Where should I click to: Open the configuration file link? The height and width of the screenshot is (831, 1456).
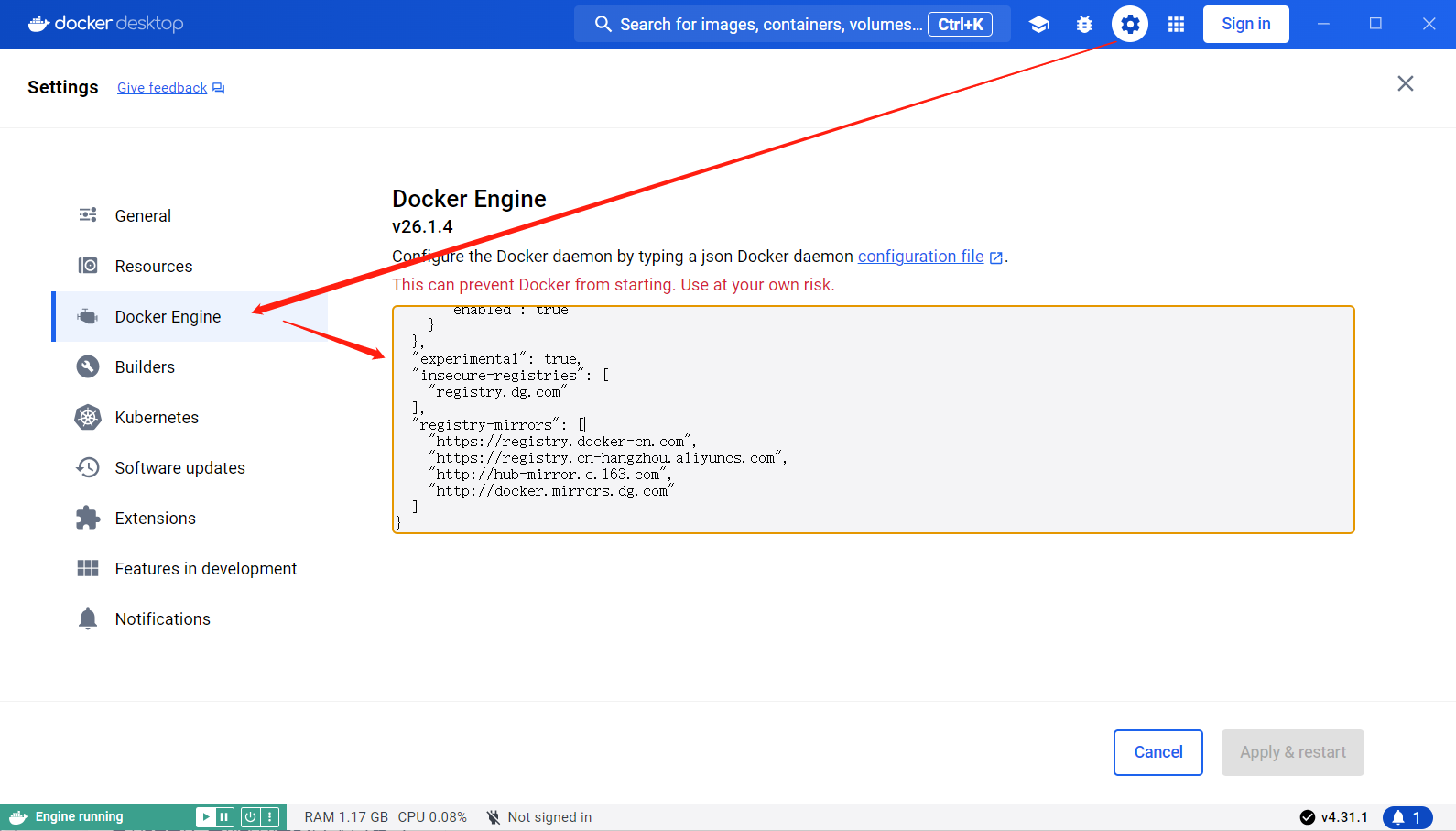(920, 257)
